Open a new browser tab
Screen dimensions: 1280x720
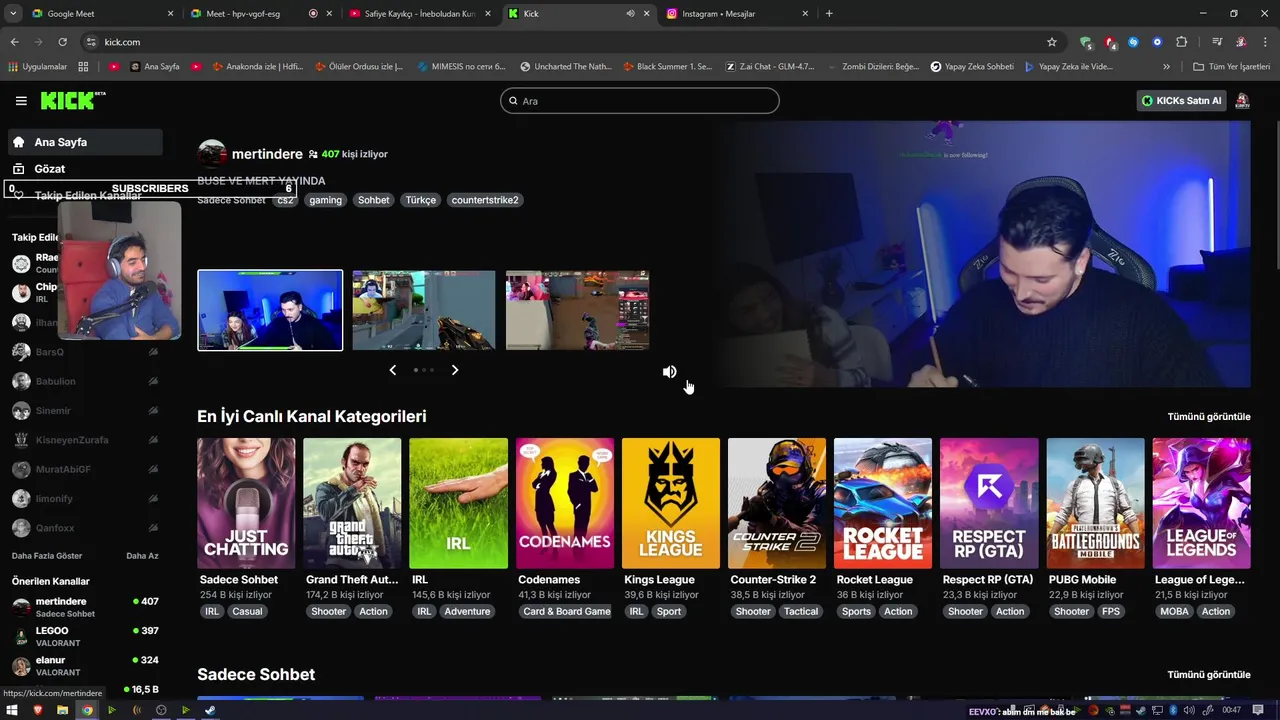(x=829, y=14)
